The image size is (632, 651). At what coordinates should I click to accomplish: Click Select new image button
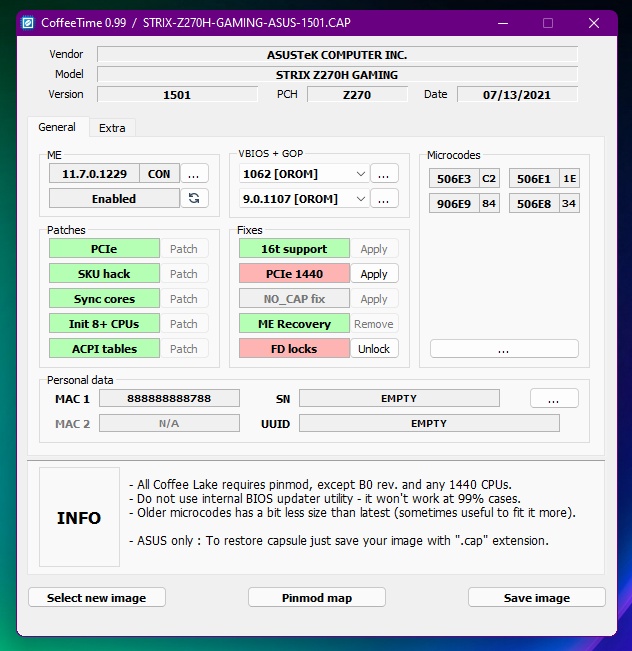[x=97, y=597]
